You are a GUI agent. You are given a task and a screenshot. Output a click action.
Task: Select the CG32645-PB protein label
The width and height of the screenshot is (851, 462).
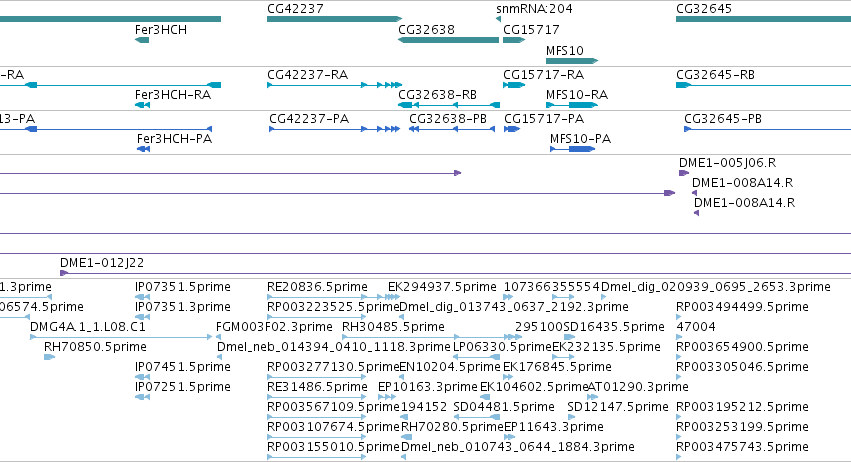coord(723,119)
